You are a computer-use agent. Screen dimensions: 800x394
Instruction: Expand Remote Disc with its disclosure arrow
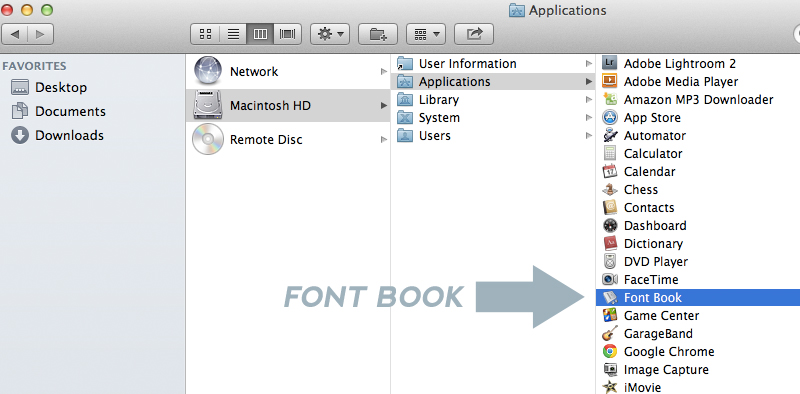(384, 139)
